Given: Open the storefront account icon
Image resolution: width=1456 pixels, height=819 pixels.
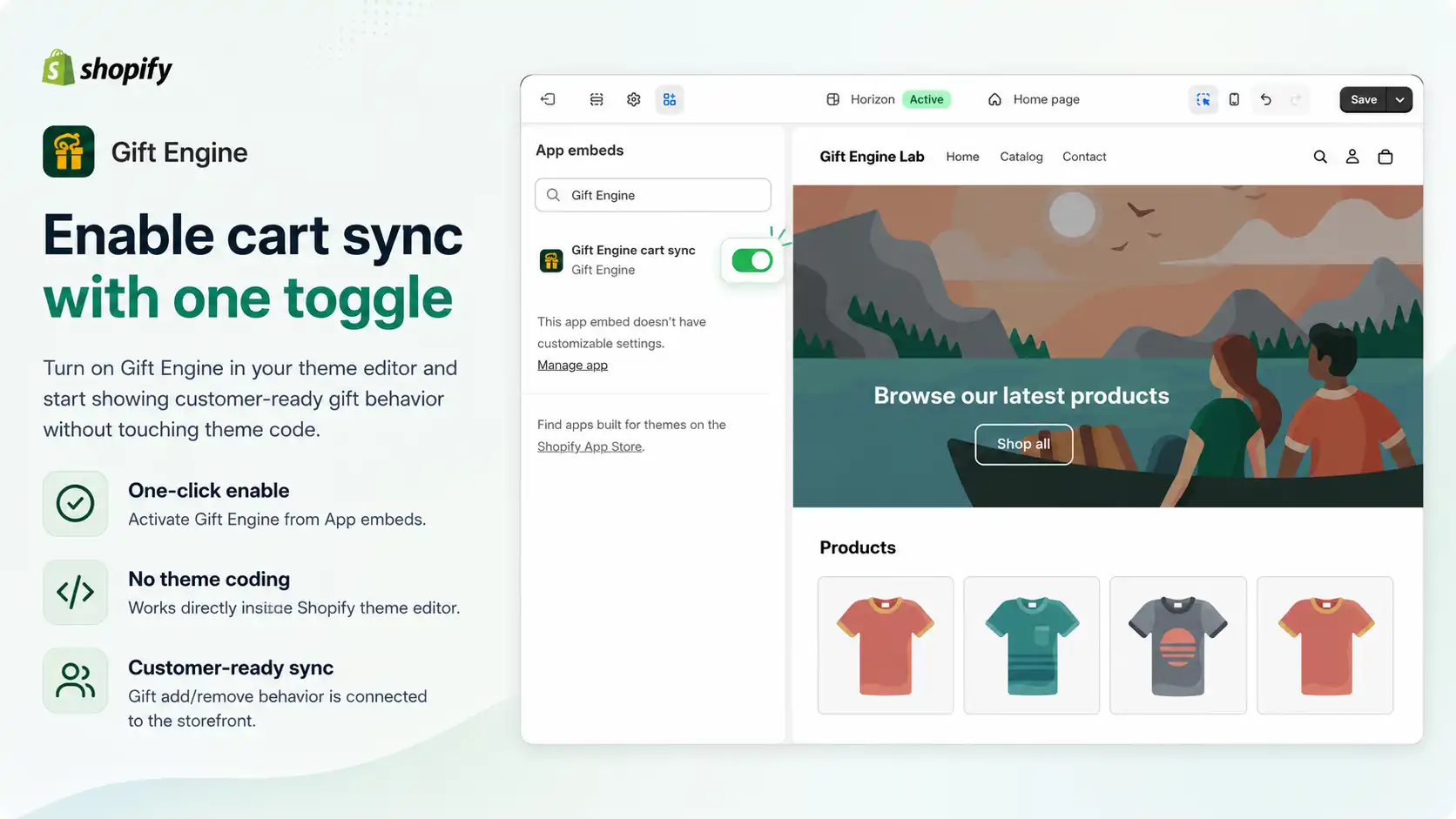Looking at the screenshot, I should (x=1352, y=157).
